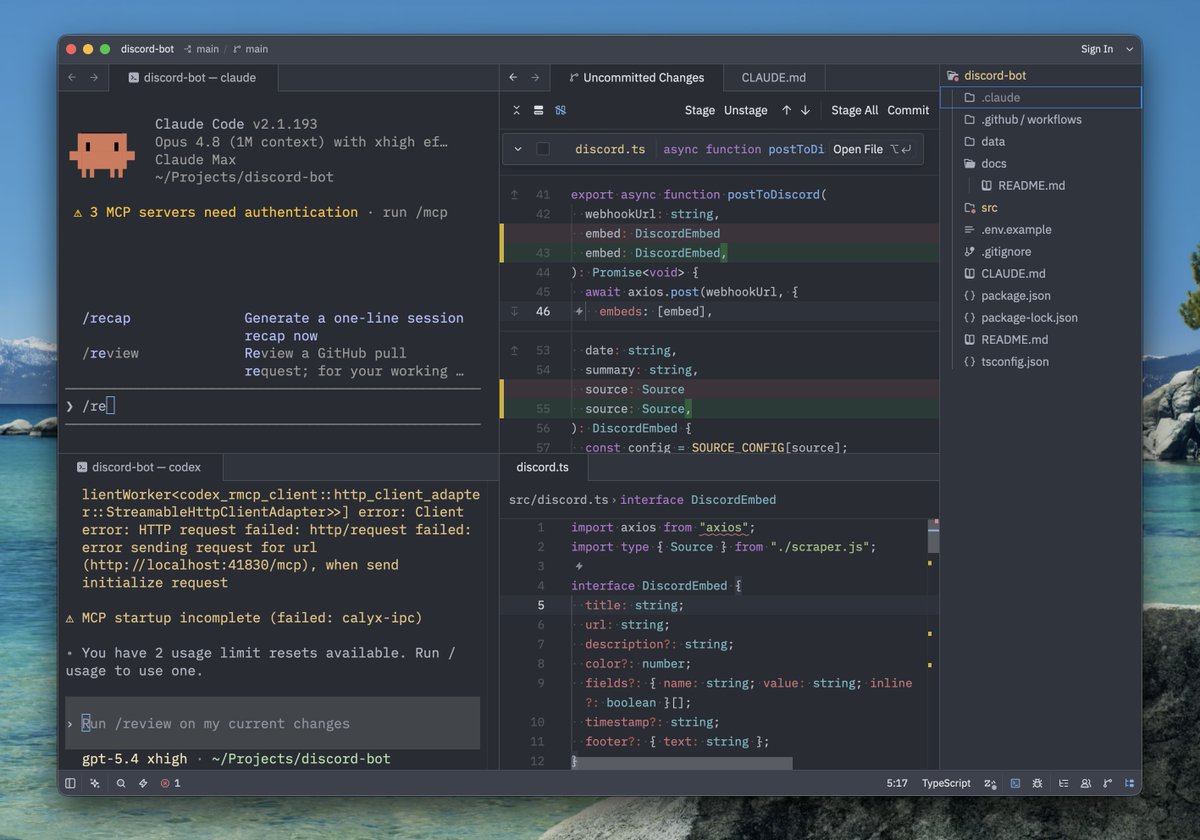The image size is (1200, 840).
Task: Collapse the discord.ts diff section chevron
Action: 518,149
